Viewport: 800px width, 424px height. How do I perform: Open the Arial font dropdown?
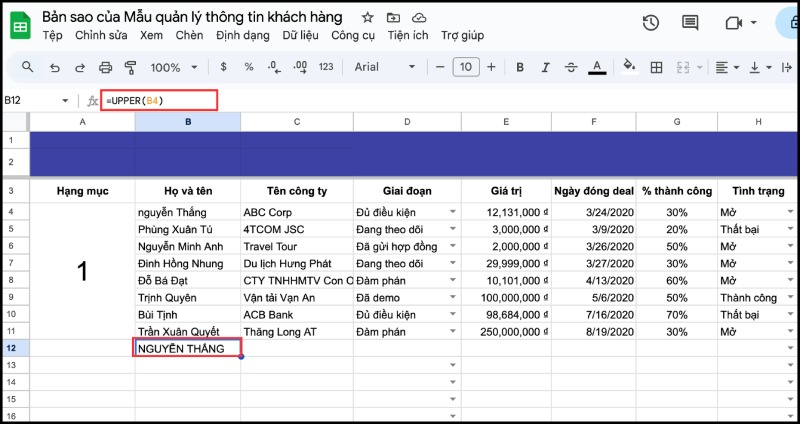click(385, 67)
